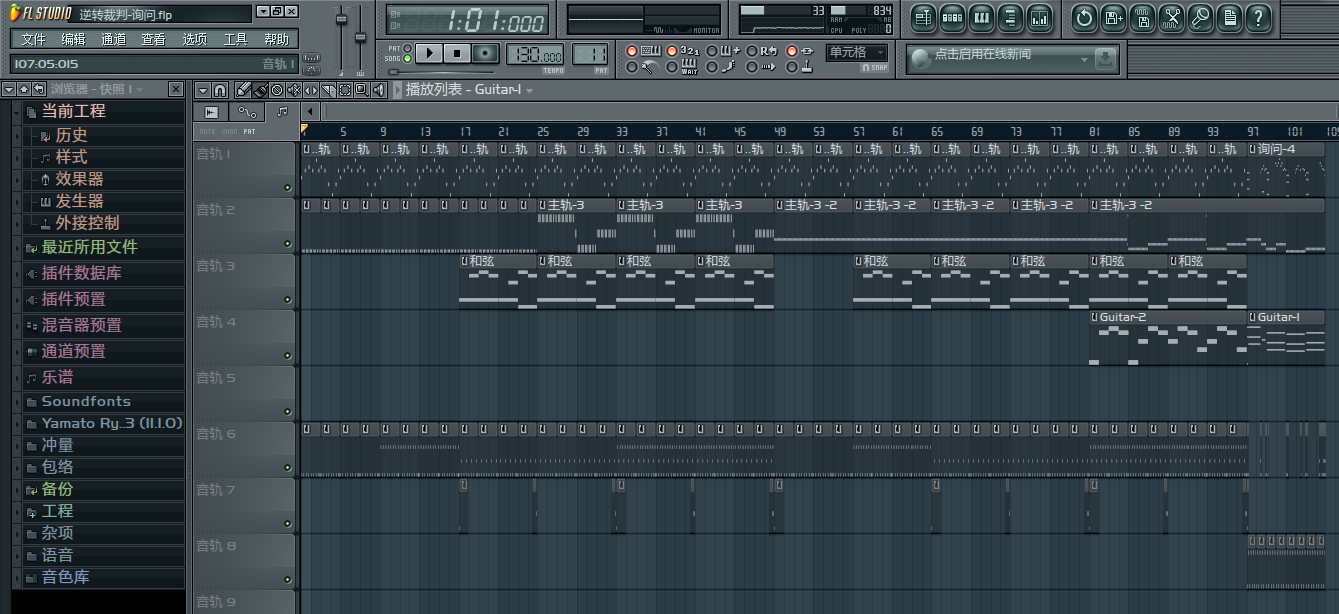Open the 通道 menu
This screenshot has height=614, width=1339.
pos(114,39)
